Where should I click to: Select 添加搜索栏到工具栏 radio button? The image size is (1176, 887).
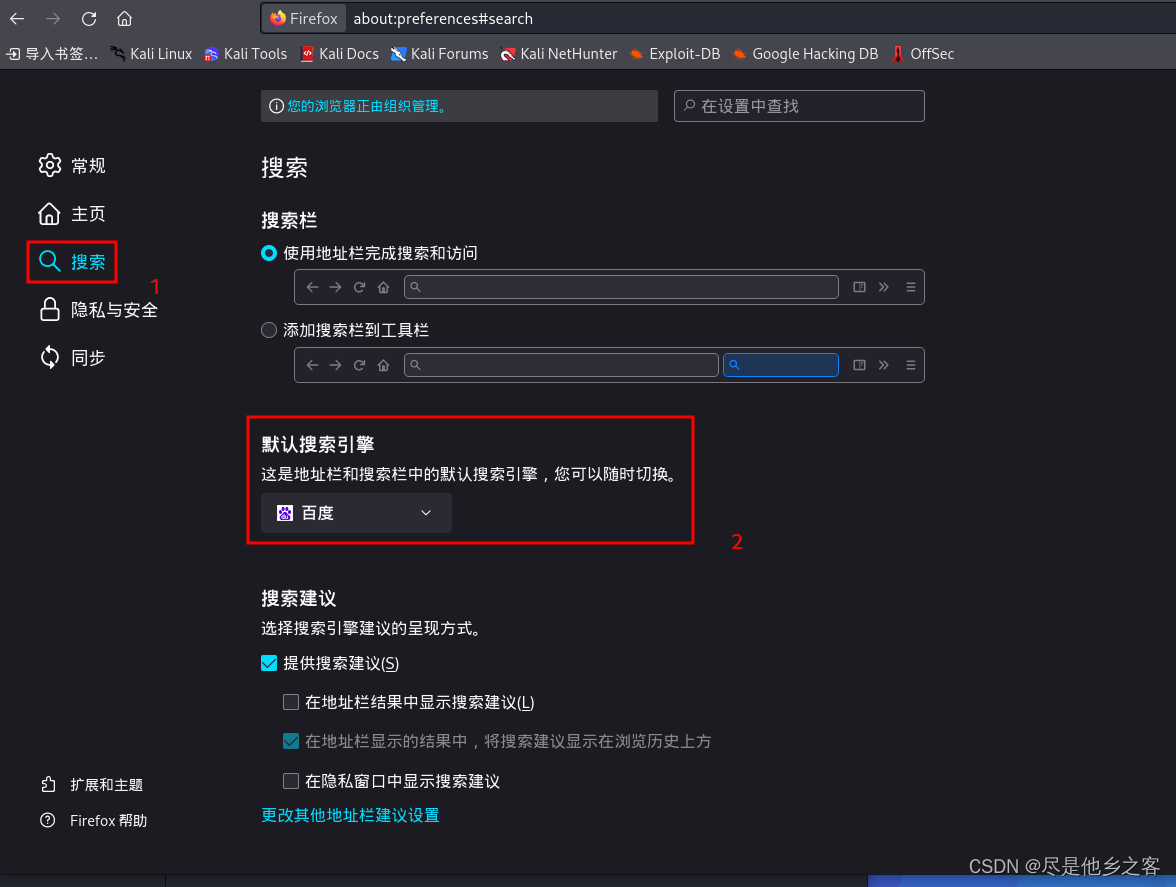point(268,330)
